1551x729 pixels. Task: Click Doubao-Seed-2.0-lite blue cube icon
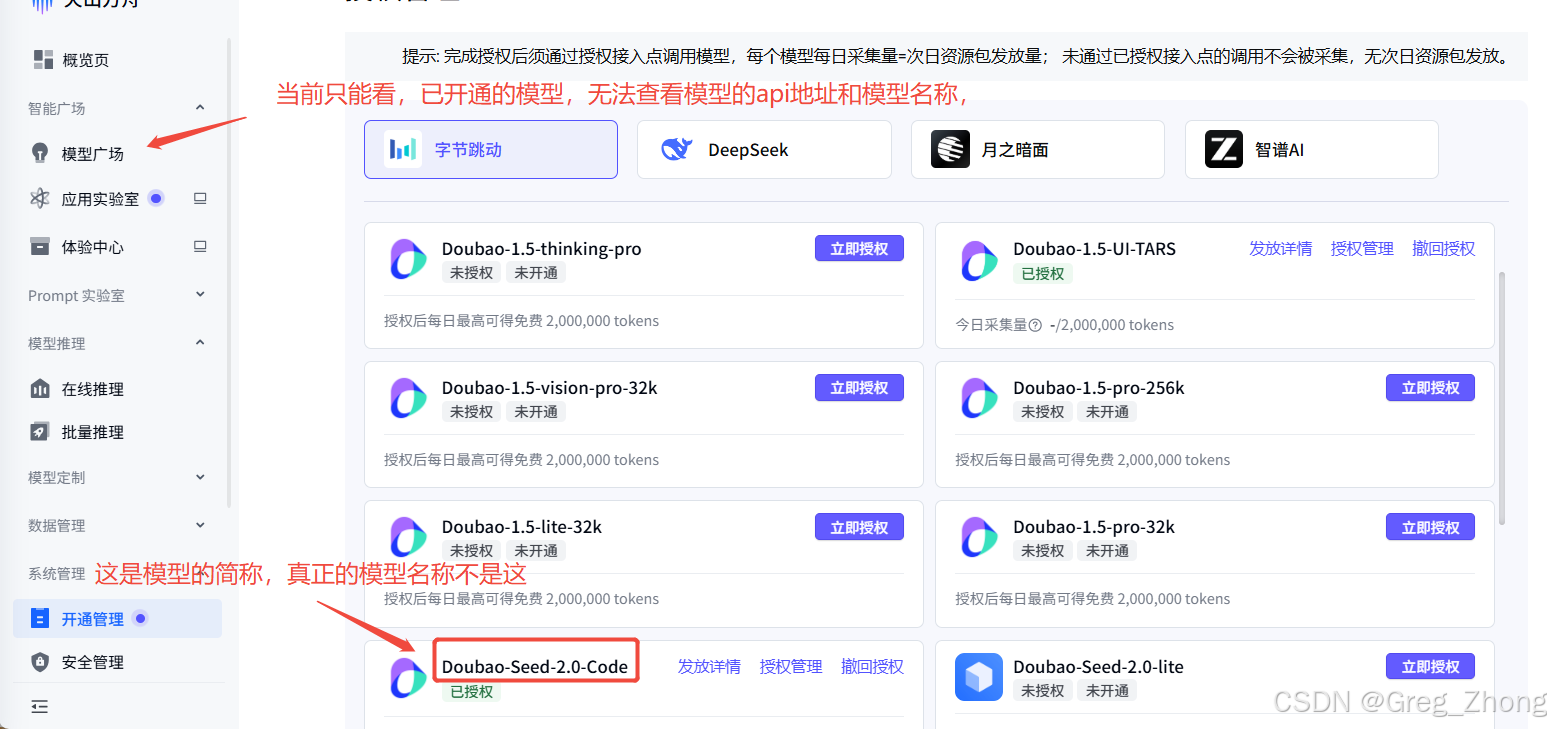click(979, 677)
